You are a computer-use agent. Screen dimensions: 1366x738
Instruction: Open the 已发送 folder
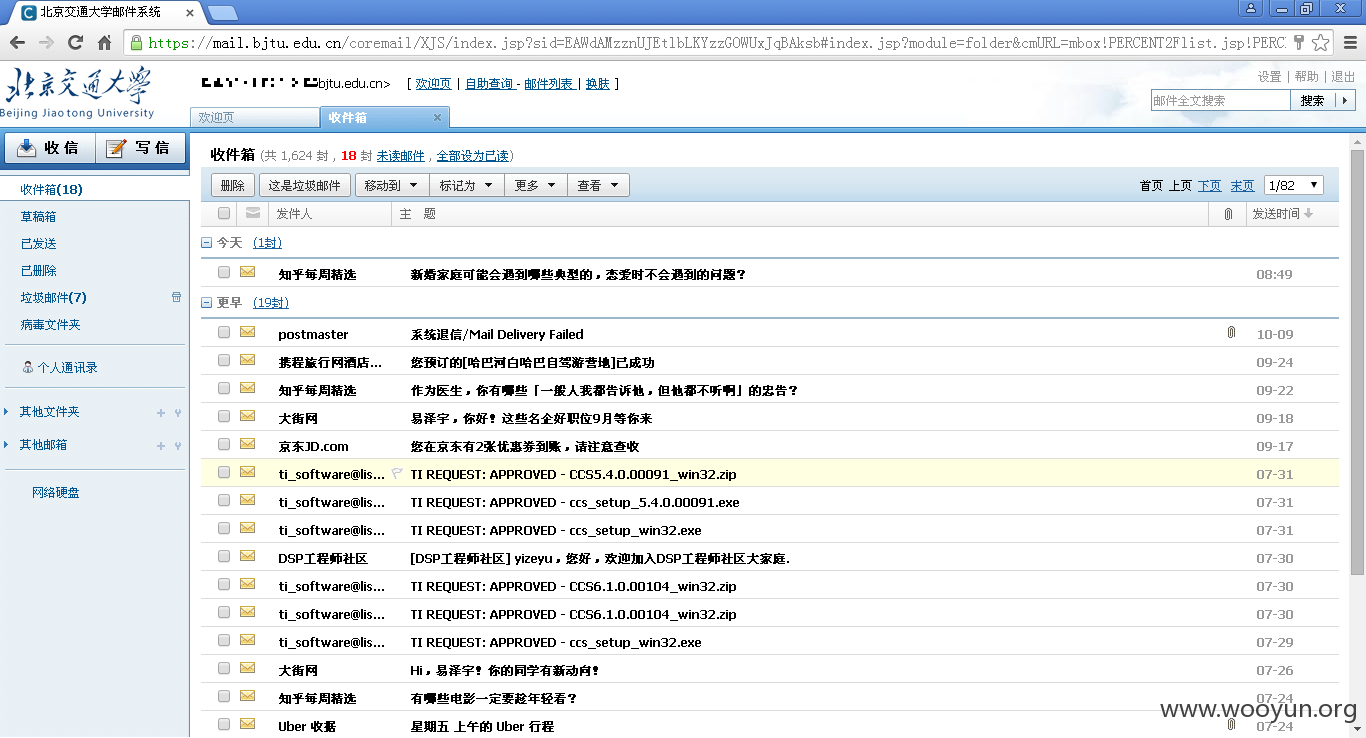point(38,243)
